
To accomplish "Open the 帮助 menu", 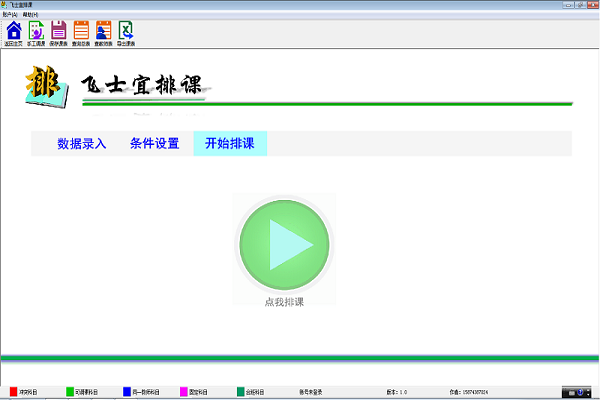I will point(30,15).
